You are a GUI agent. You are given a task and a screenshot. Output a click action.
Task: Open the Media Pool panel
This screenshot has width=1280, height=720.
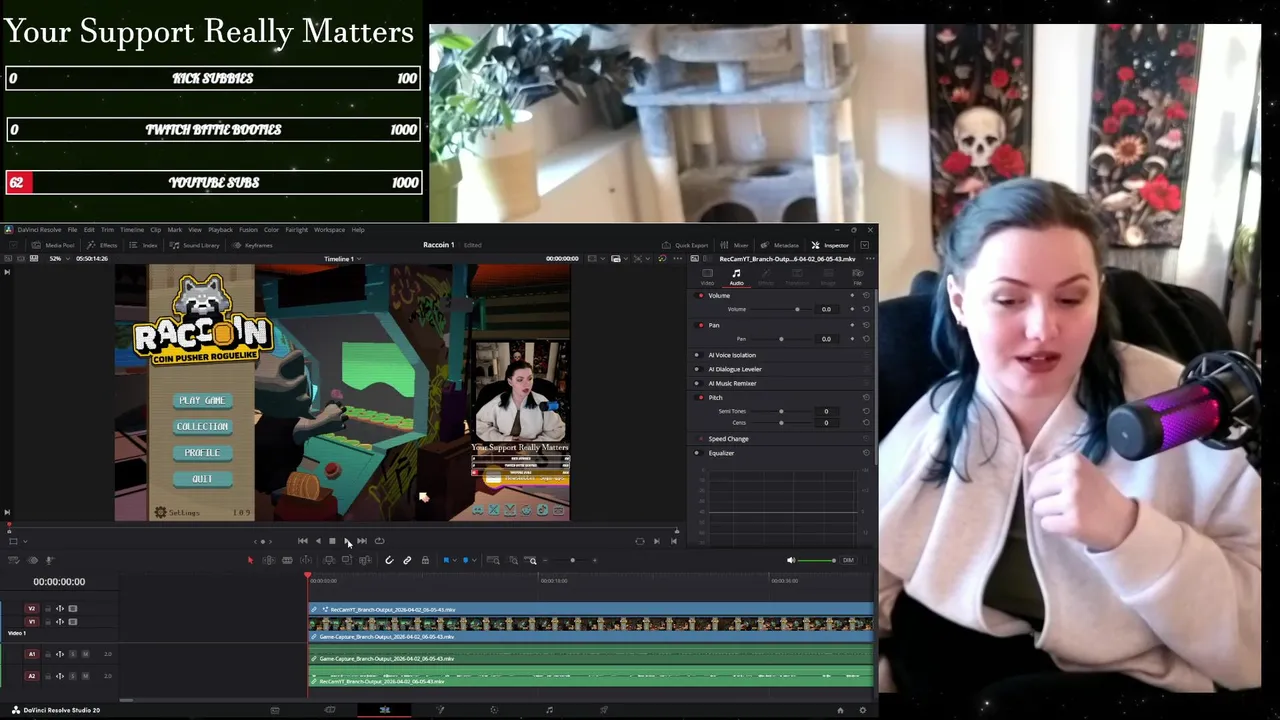tap(52, 245)
